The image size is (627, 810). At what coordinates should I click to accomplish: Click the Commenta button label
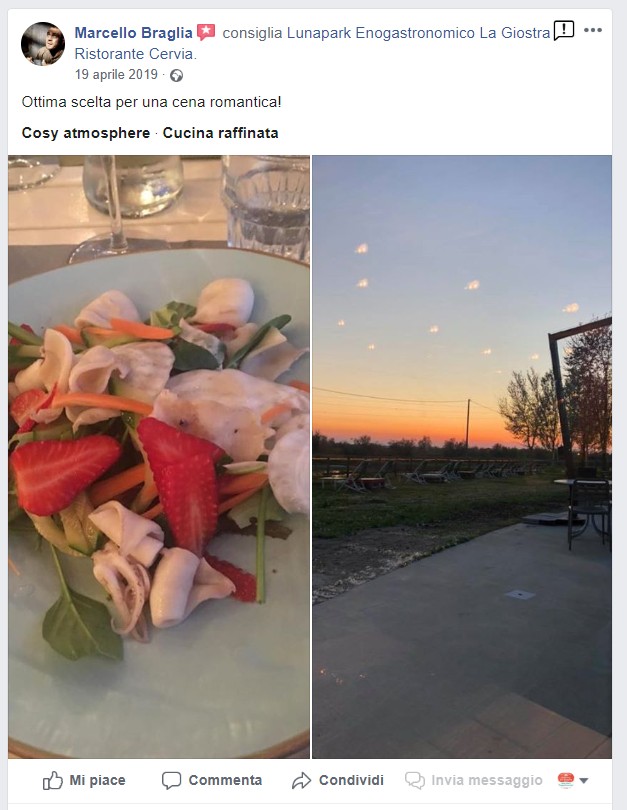(x=225, y=780)
